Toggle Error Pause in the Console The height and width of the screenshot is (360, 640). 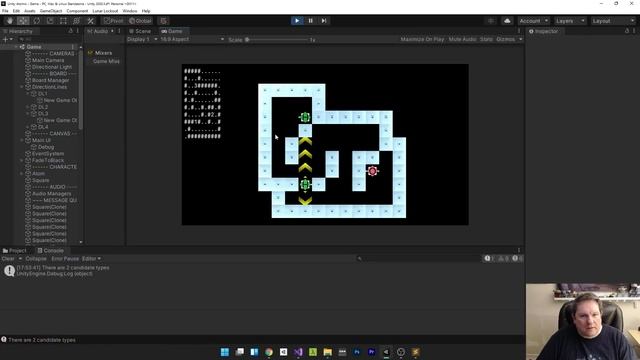point(65,259)
